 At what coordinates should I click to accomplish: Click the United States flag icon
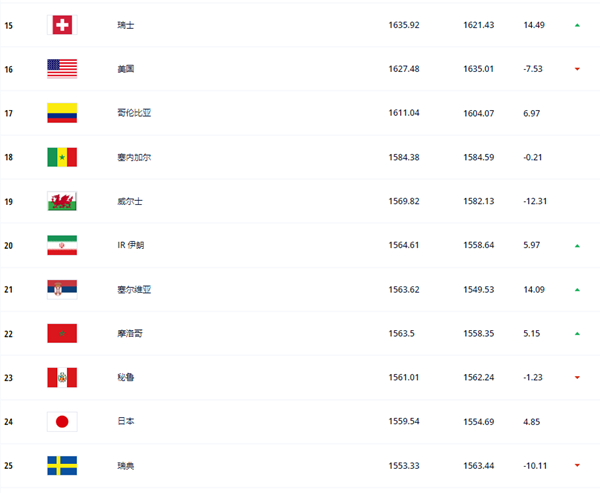(x=62, y=69)
